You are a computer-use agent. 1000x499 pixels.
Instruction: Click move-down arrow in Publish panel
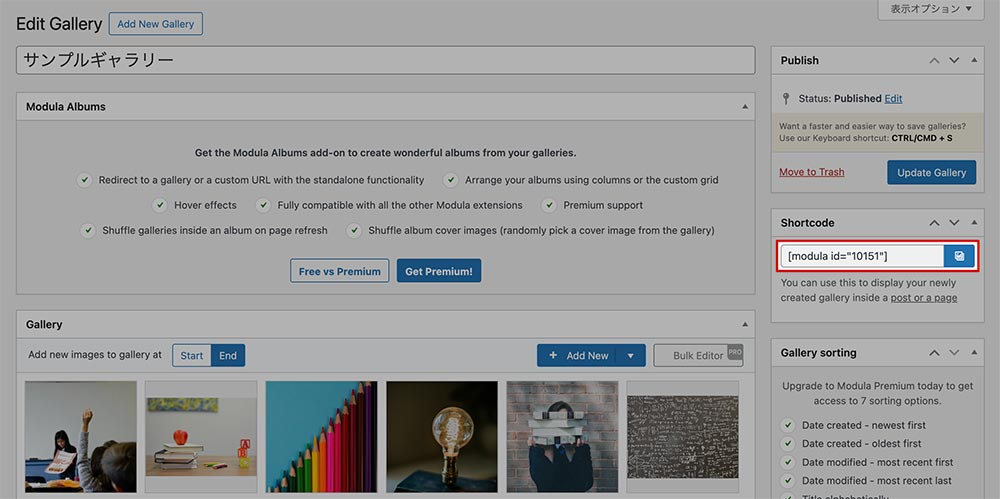[954, 61]
